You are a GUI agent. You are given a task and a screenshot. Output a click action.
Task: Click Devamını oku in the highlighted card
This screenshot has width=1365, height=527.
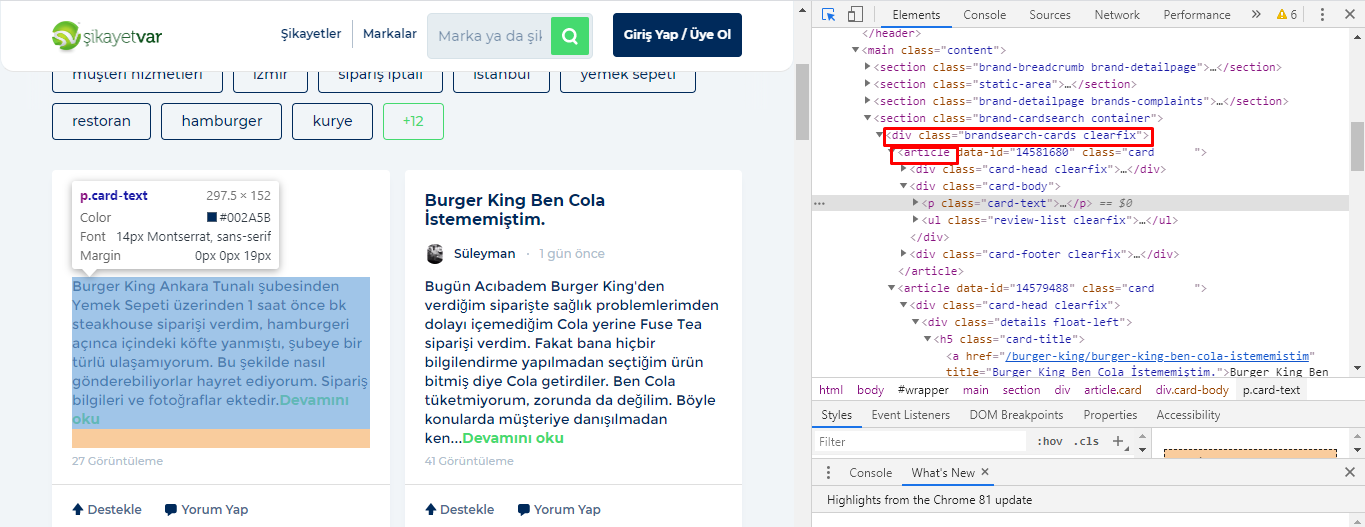click(x=315, y=400)
